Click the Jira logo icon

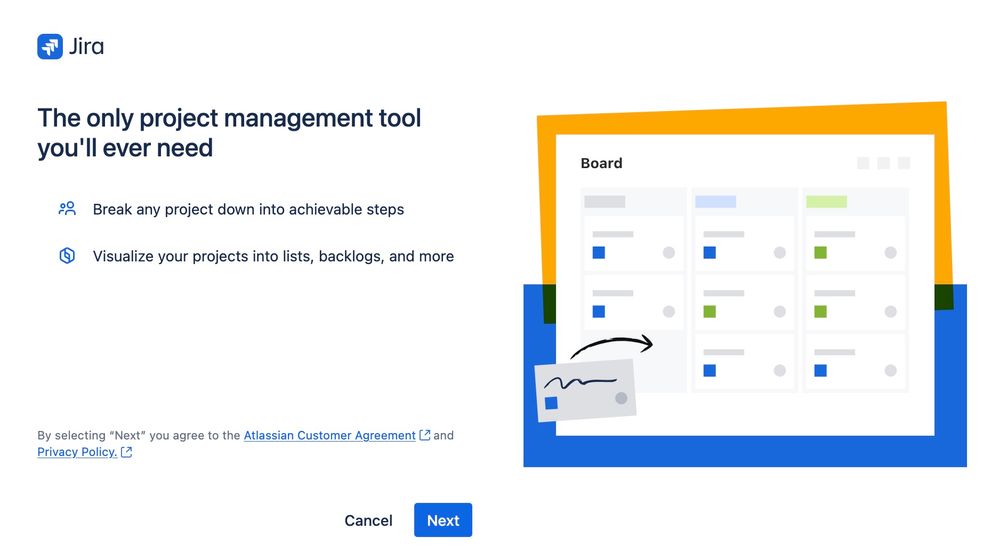[x=50, y=46]
